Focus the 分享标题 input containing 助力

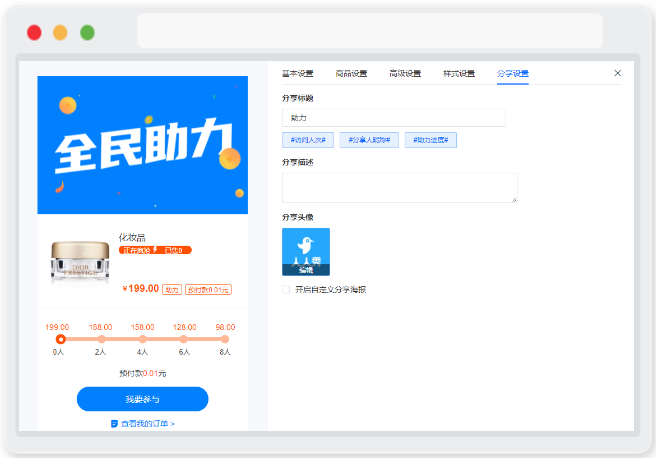pos(394,118)
